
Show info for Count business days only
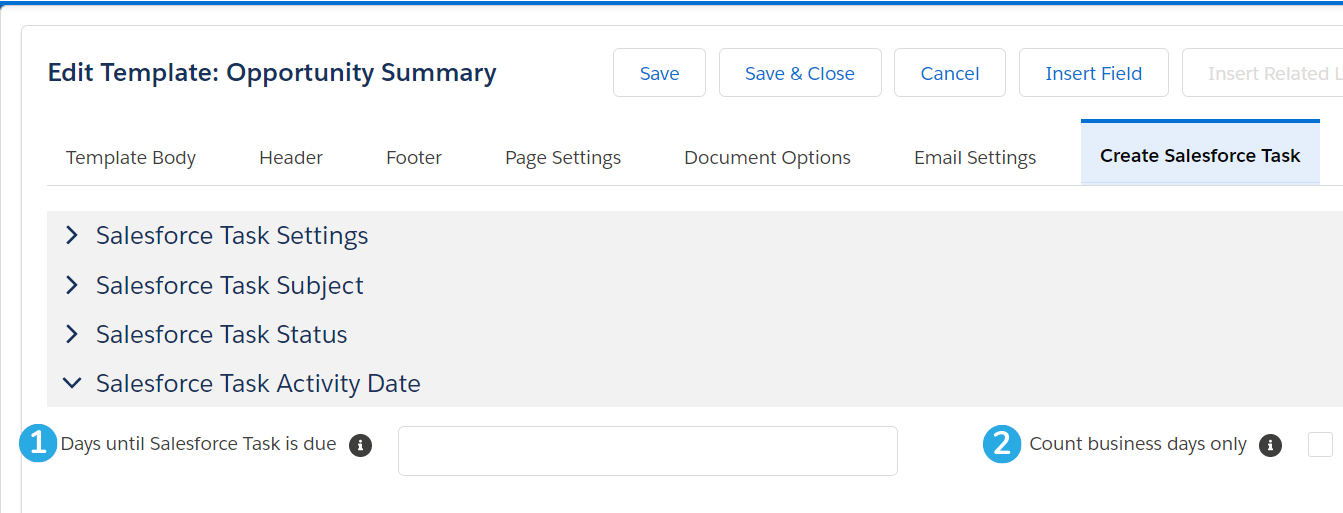1270,445
